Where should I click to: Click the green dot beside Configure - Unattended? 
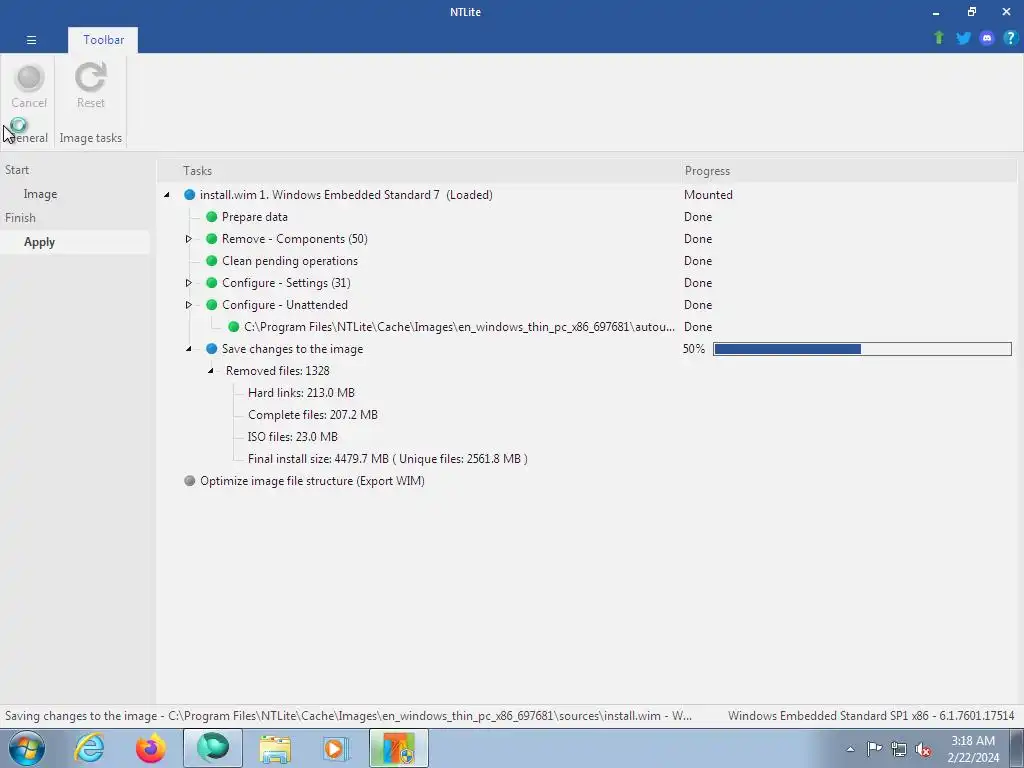tap(212, 305)
